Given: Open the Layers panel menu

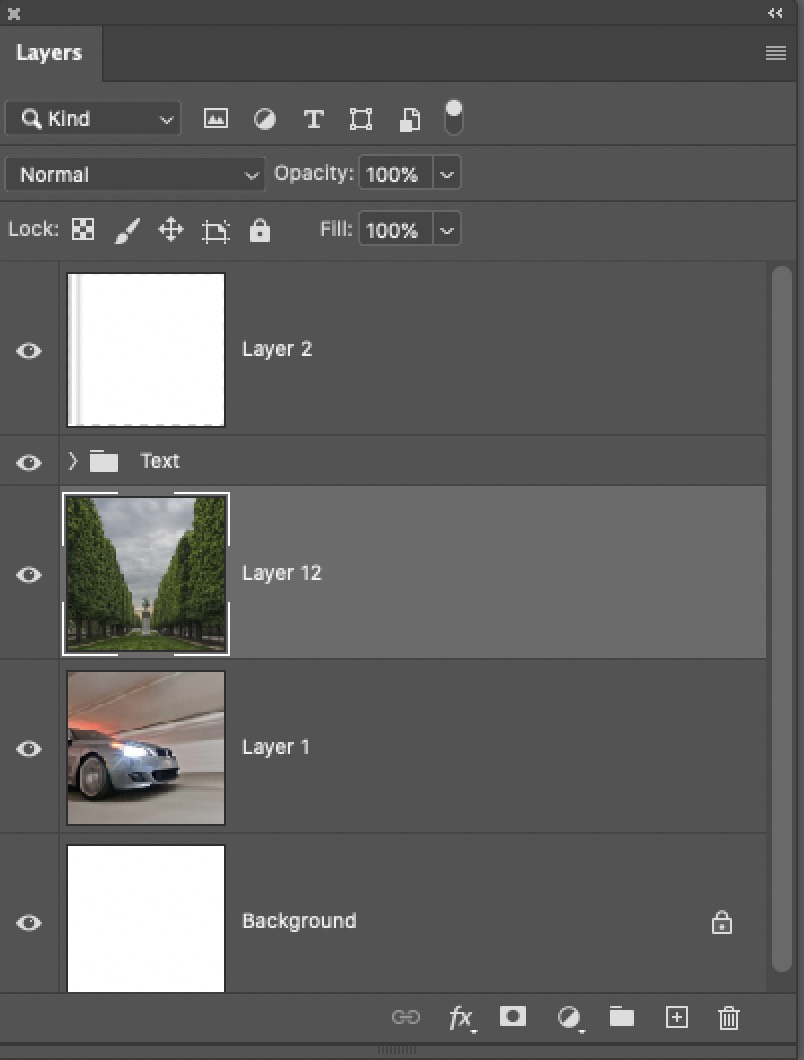Looking at the screenshot, I should pos(775,53).
